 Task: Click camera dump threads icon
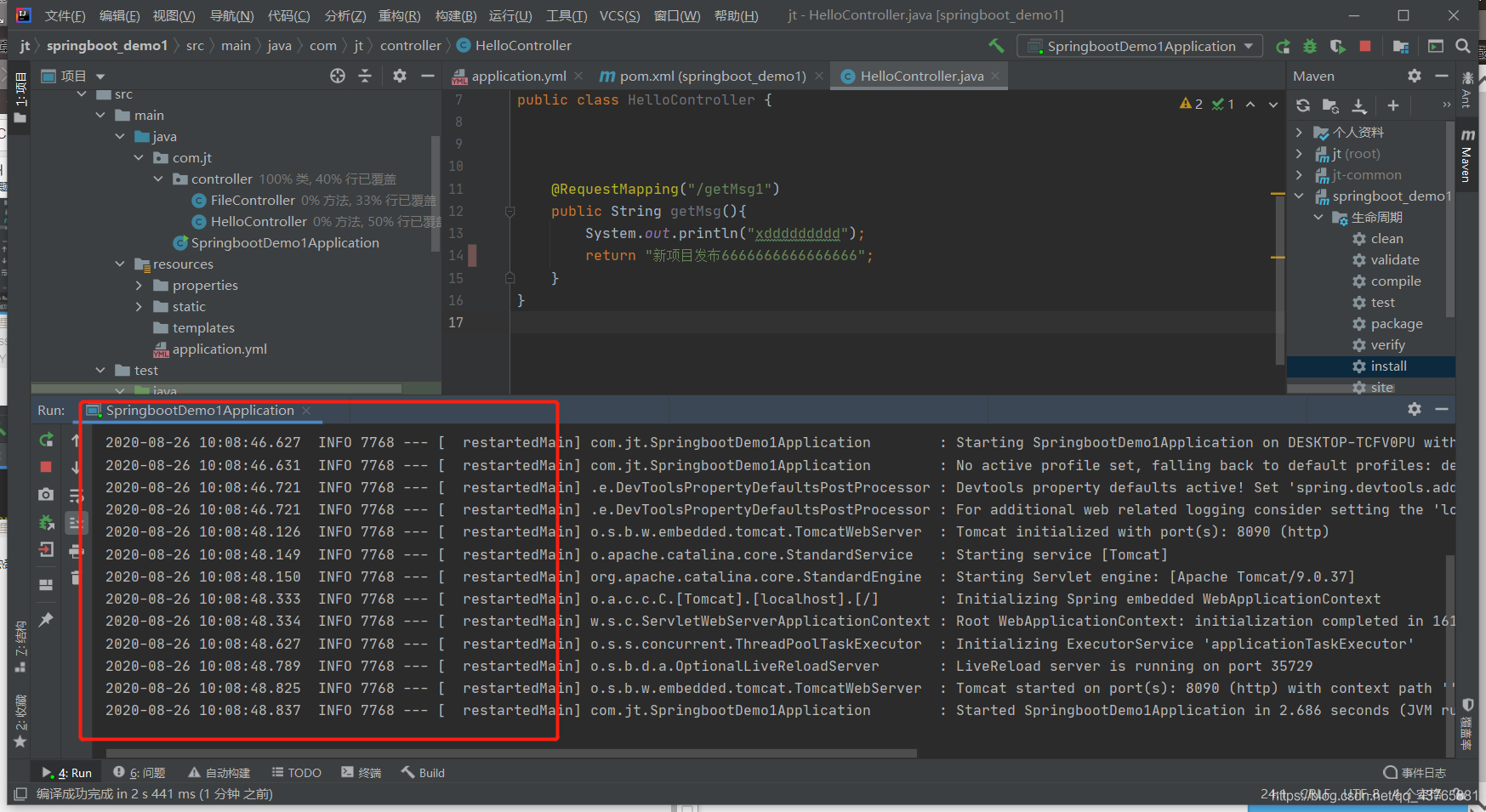pyautogui.click(x=46, y=494)
